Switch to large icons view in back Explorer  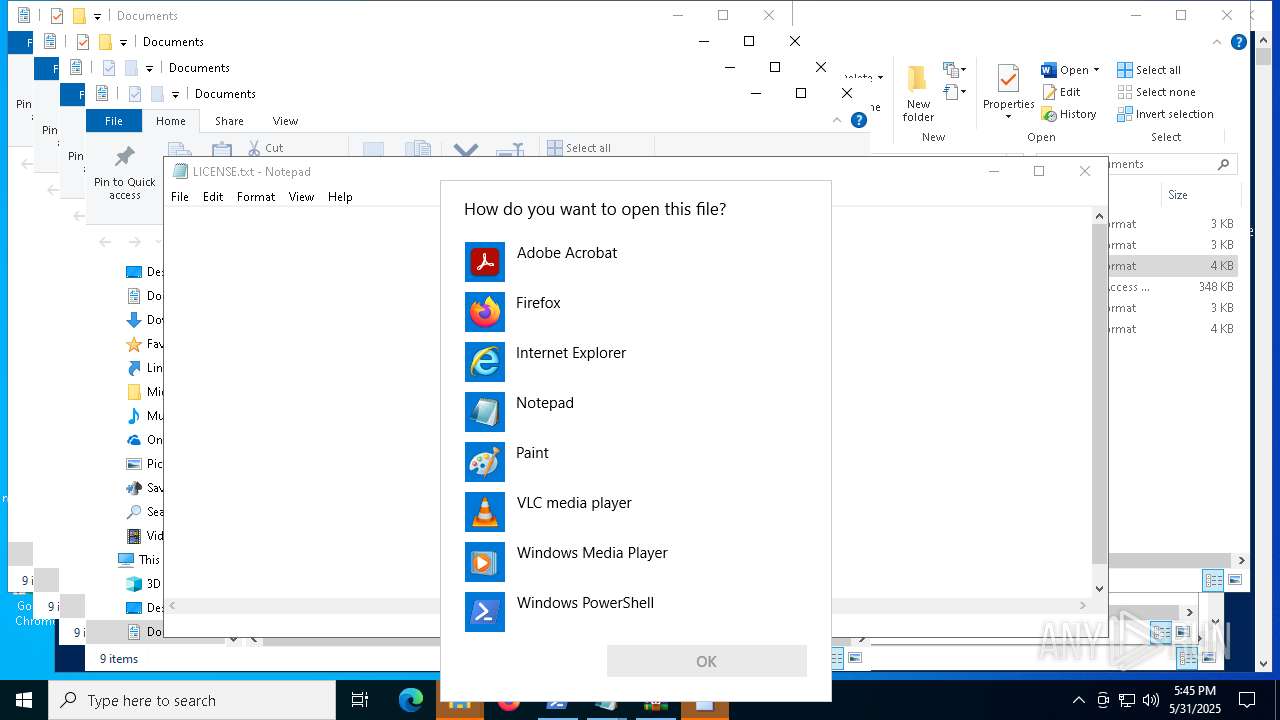click(1235, 580)
